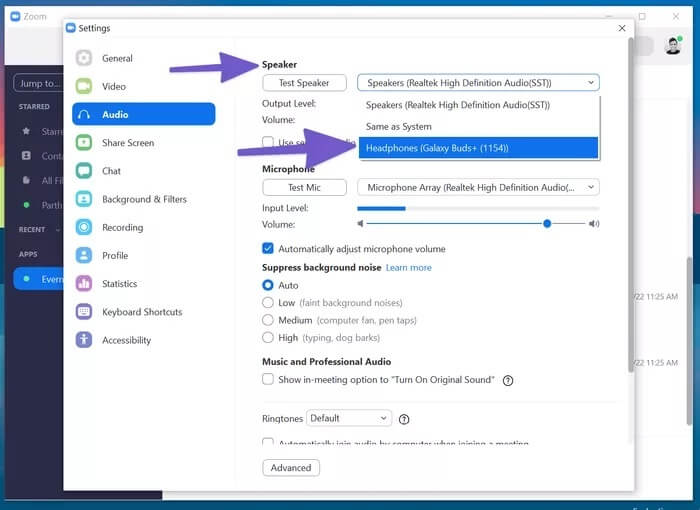This screenshot has width=700, height=510.
Task: Click the Advanced button
Action: pyautogui.click(x=291, y=468)
